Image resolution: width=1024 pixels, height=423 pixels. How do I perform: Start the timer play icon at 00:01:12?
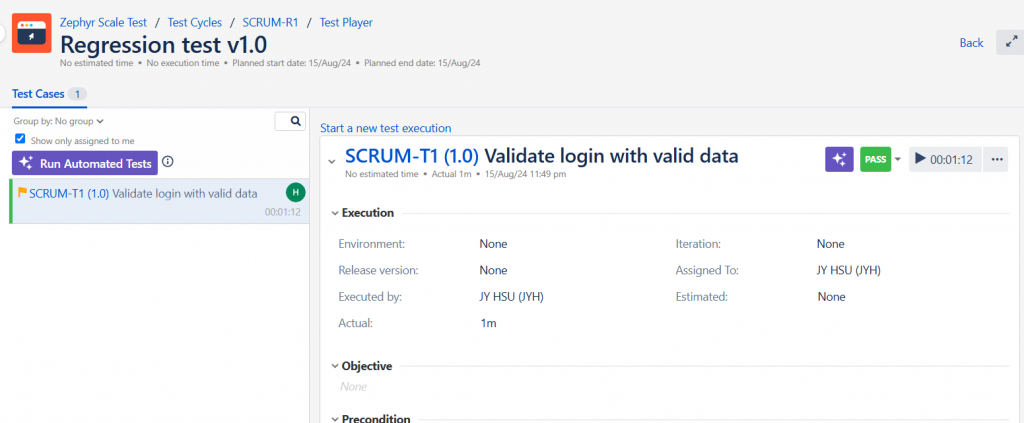pos(920,159)
